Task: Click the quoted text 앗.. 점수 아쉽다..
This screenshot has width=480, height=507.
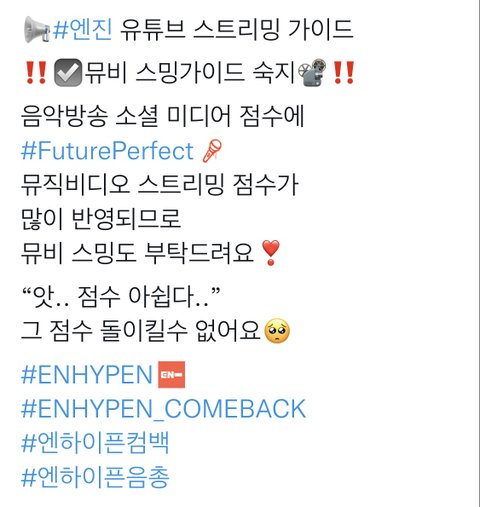Action: pos(121,296)
